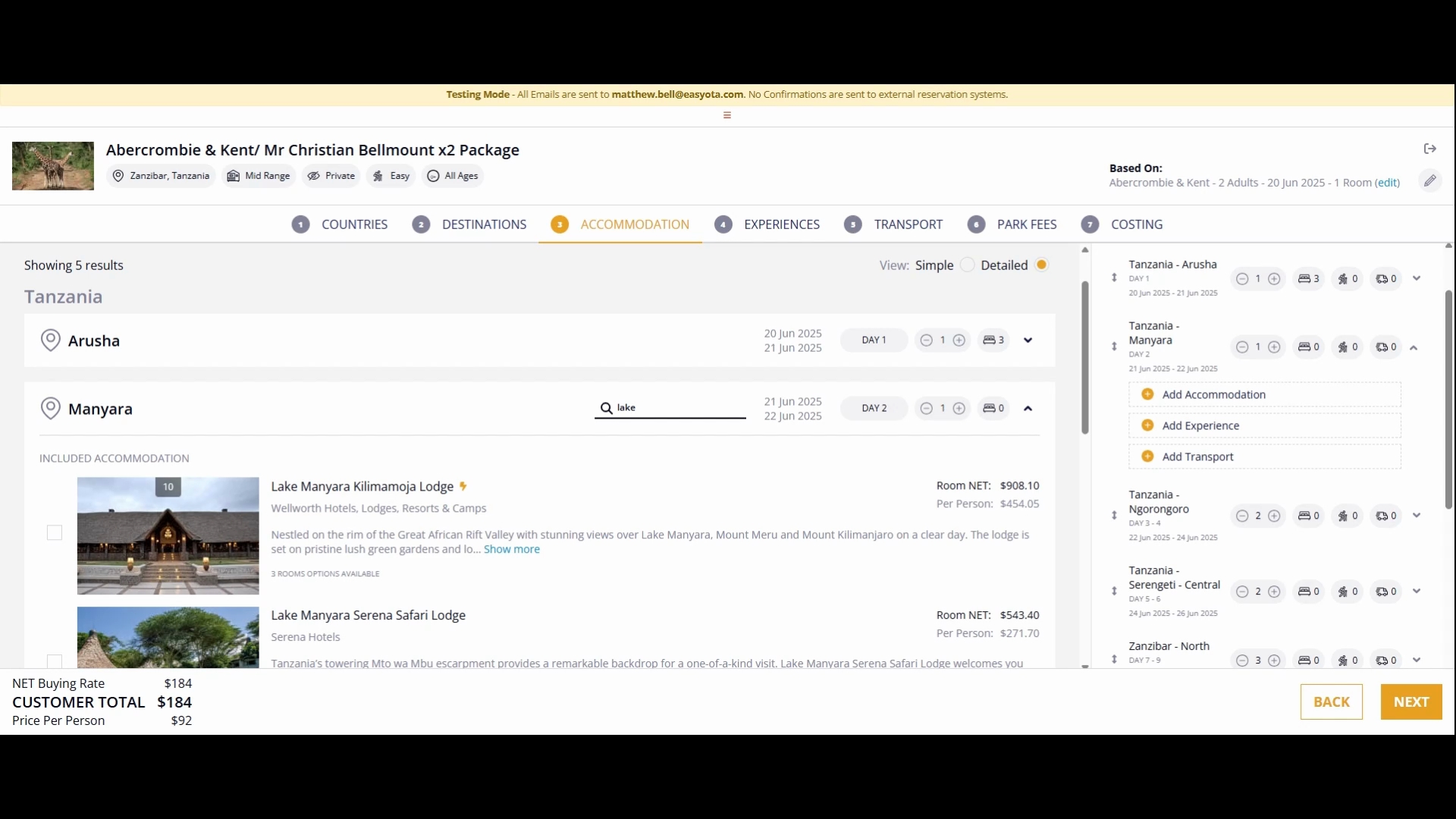The width and height of the screenshot is (1456, 819).
Task: Click Add Accommodation under Manyara
Action: click(1265, 395)
